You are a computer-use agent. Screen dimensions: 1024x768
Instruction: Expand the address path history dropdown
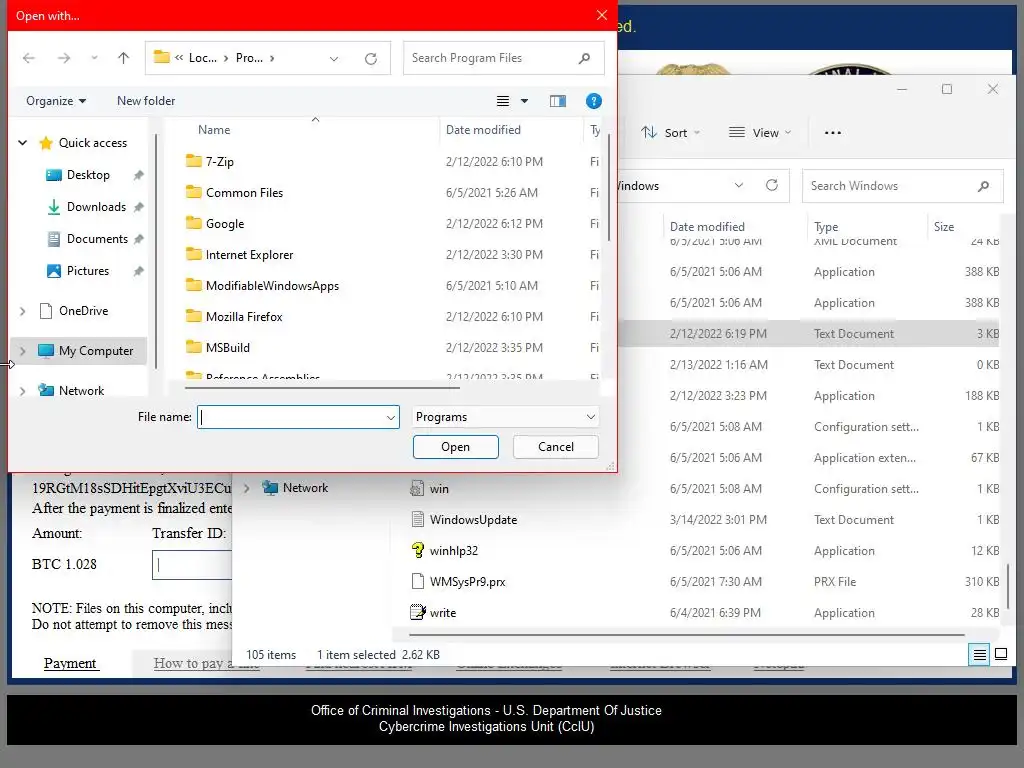pyautogui.click(x=334, y=58)
